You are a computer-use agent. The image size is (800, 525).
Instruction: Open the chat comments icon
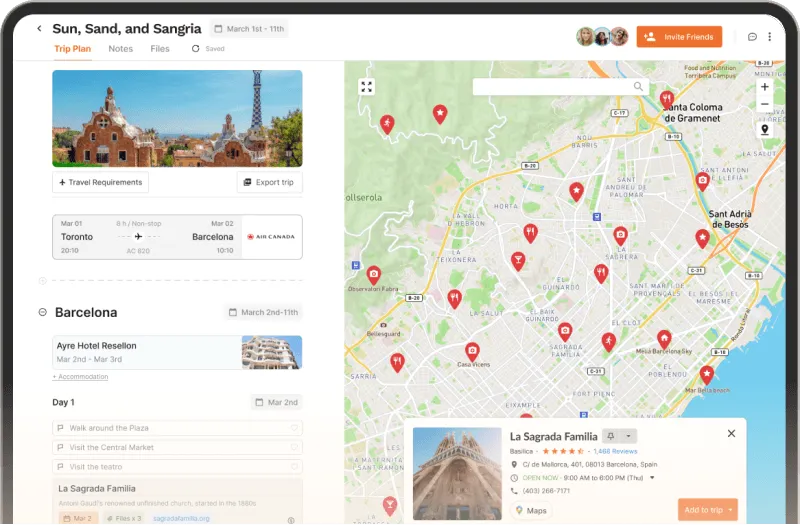752,37
